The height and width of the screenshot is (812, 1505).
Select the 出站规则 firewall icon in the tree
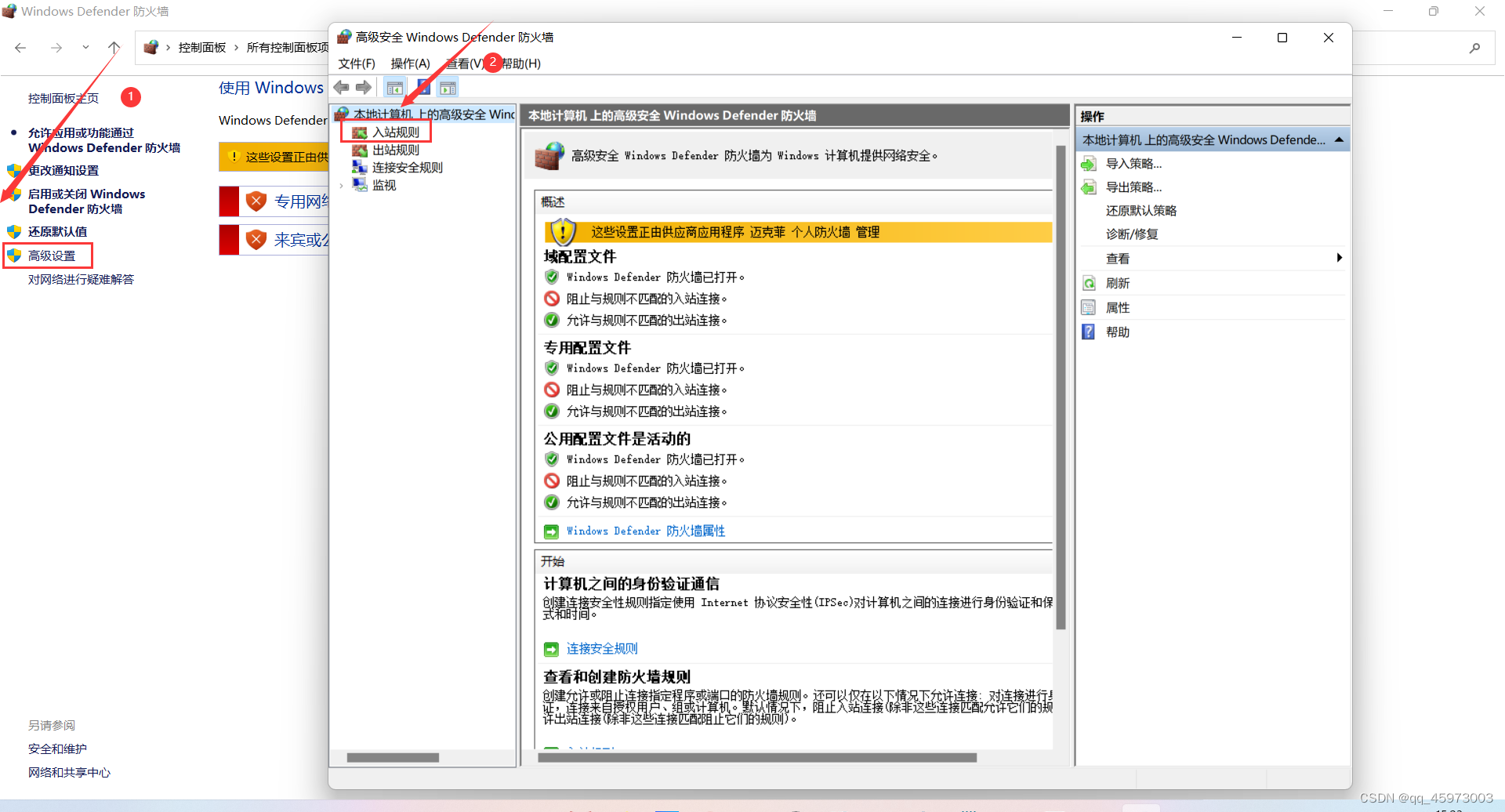360,150
